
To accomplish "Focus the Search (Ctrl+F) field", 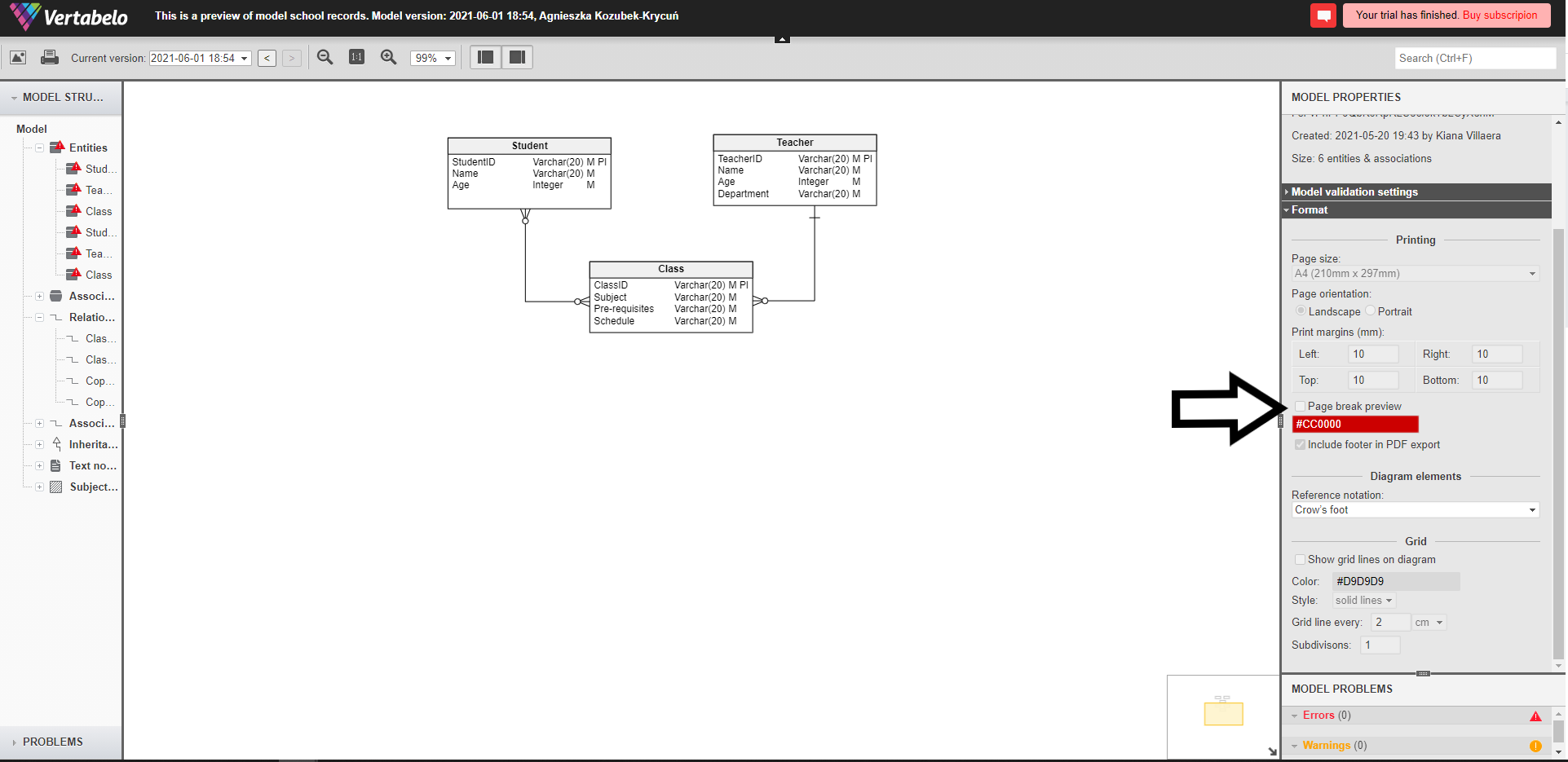I will [1475, 58].
